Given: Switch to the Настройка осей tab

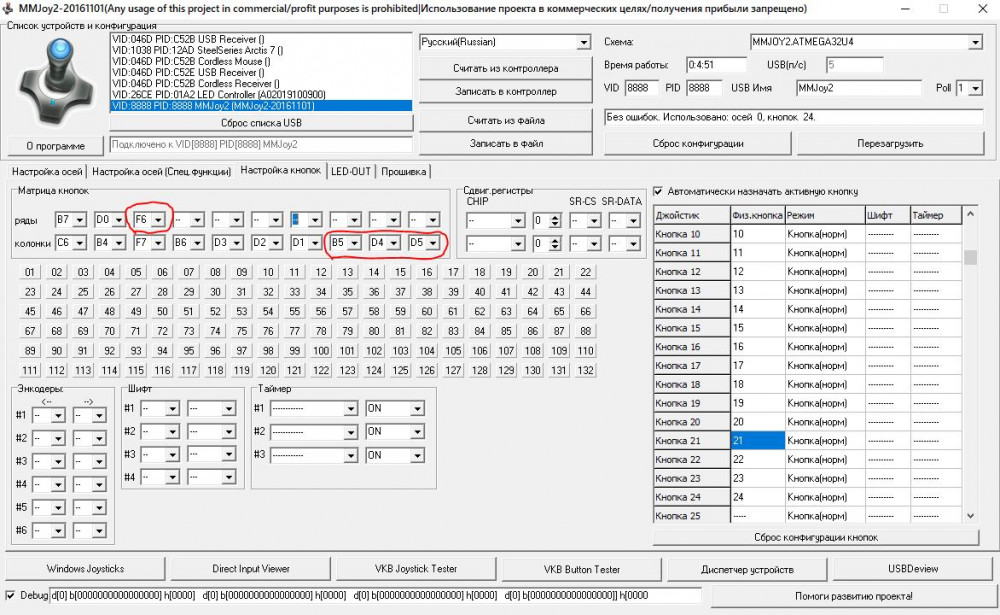Looking at the screenshot, I should click(x=46, y=171).
